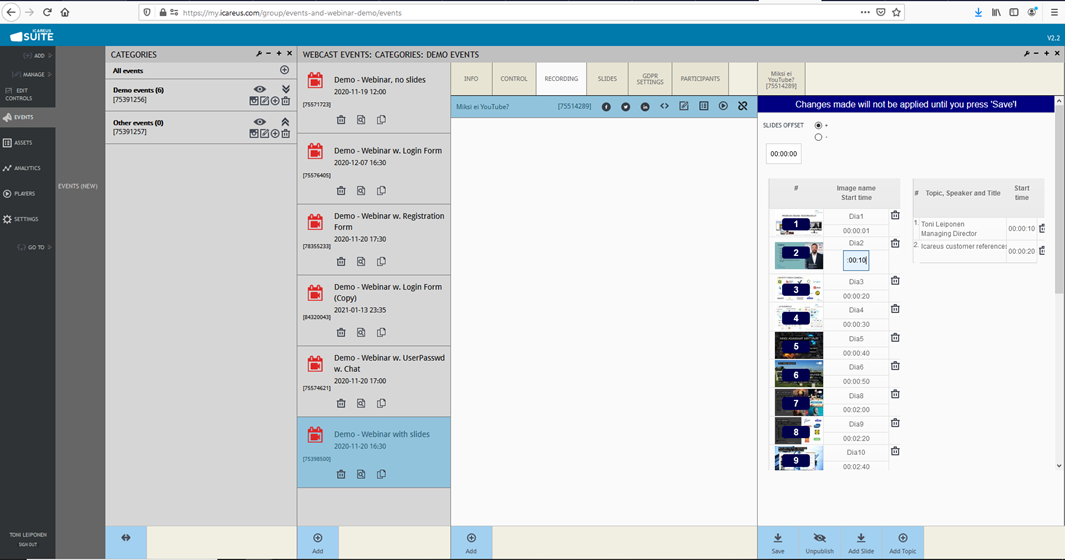
Task: Open Categories panel wrench settings
Action: [x=259, y=54]
